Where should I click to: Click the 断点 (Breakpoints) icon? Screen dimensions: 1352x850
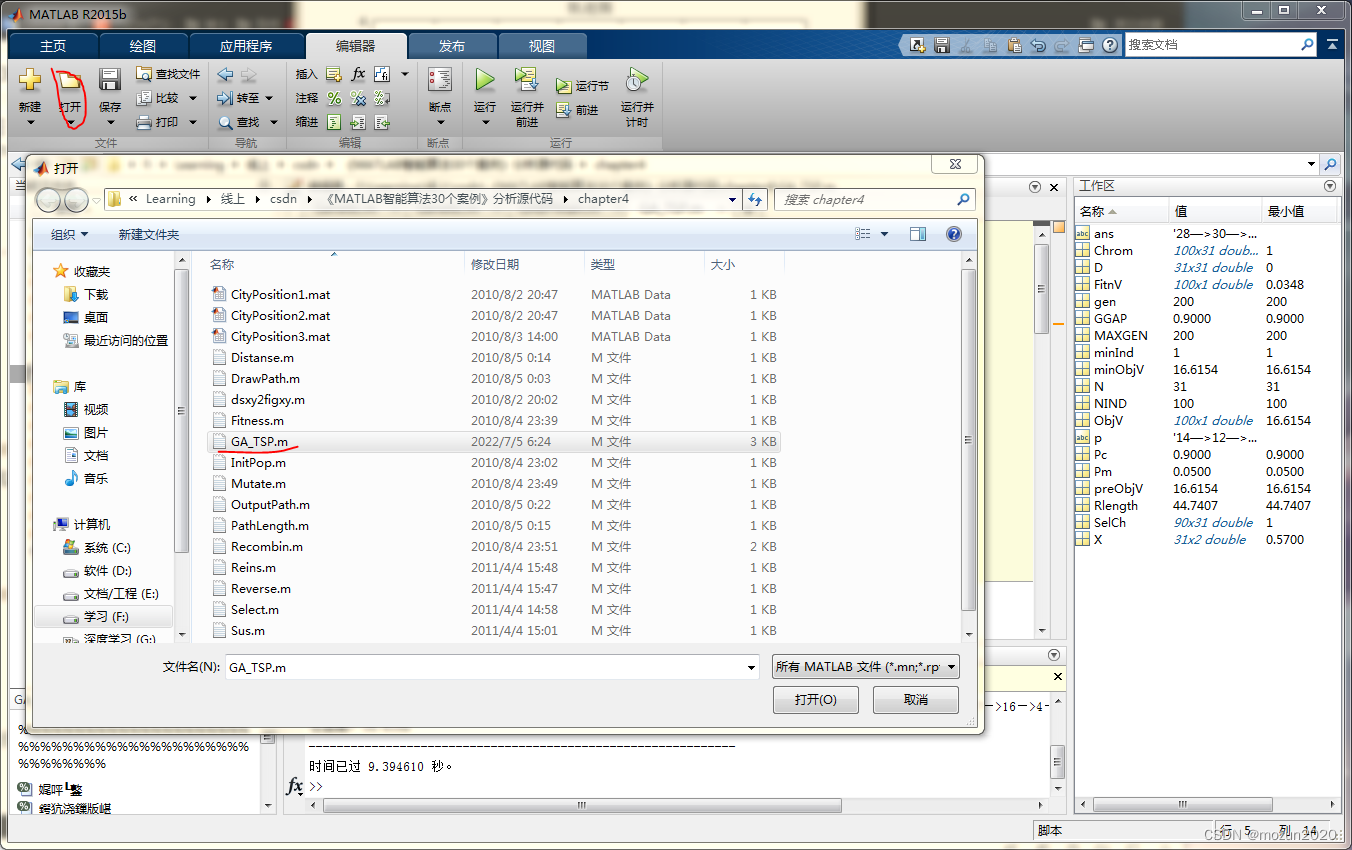(x=439, y=81)
